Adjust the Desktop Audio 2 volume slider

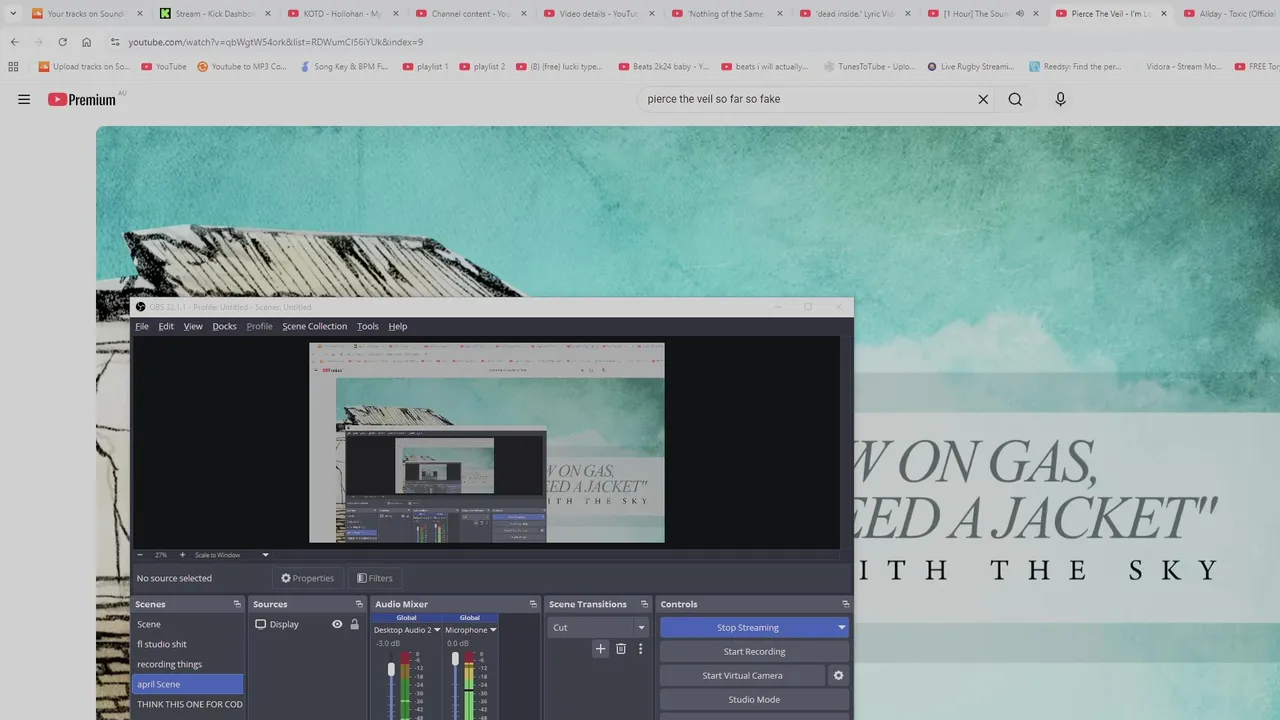391,669
